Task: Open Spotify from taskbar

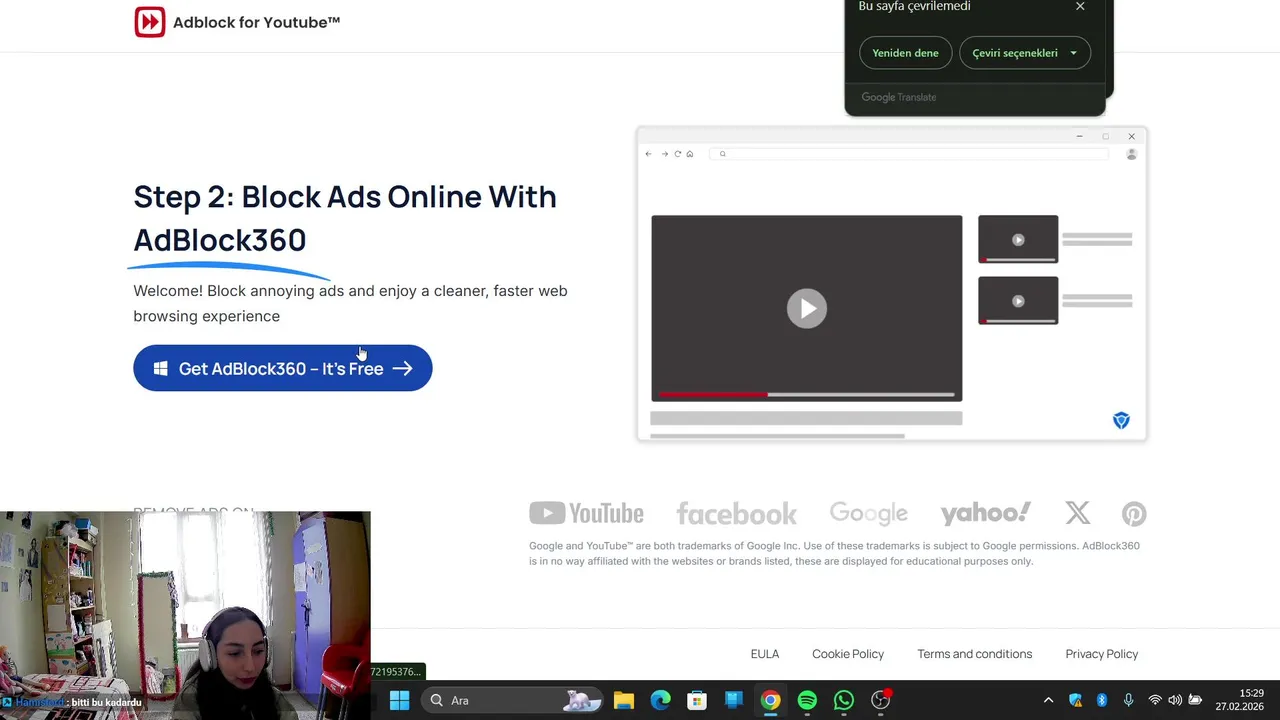Action: 807,700
